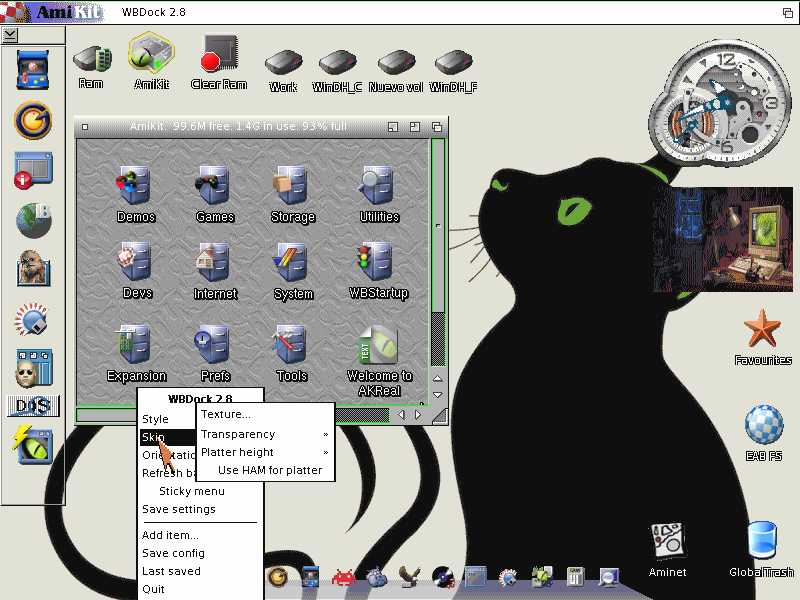Click the Chewbacca portrait icon in left dock
This screenshot has height=600, width=800.
[33, 268]
